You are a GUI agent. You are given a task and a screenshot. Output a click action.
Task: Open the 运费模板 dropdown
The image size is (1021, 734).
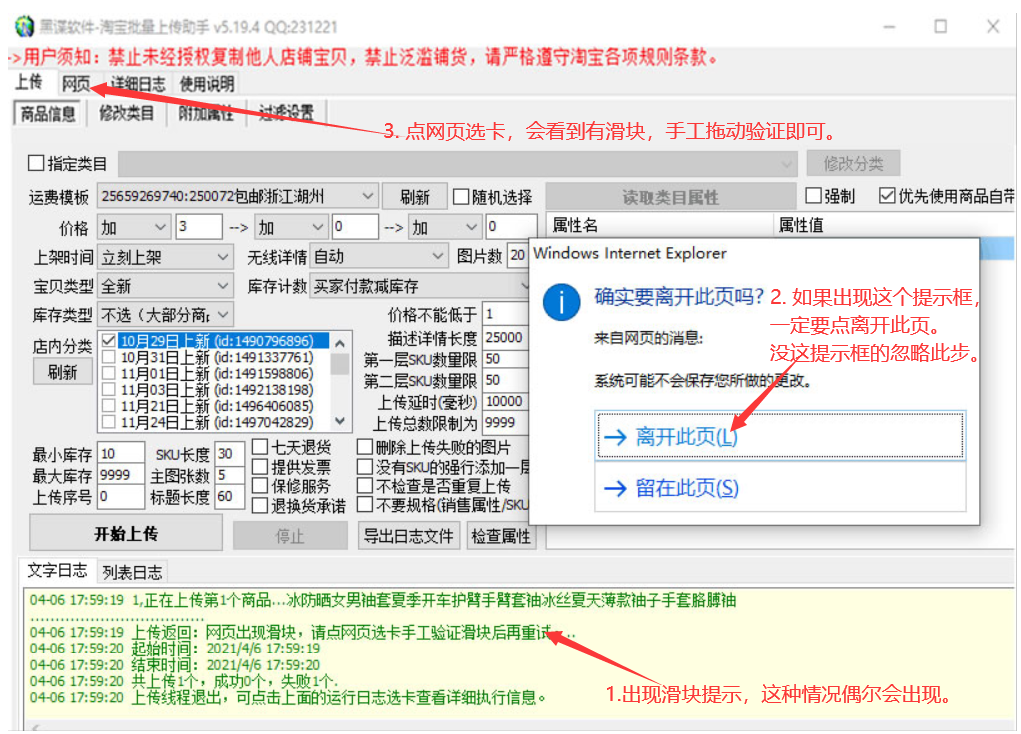tap(237, 196)
